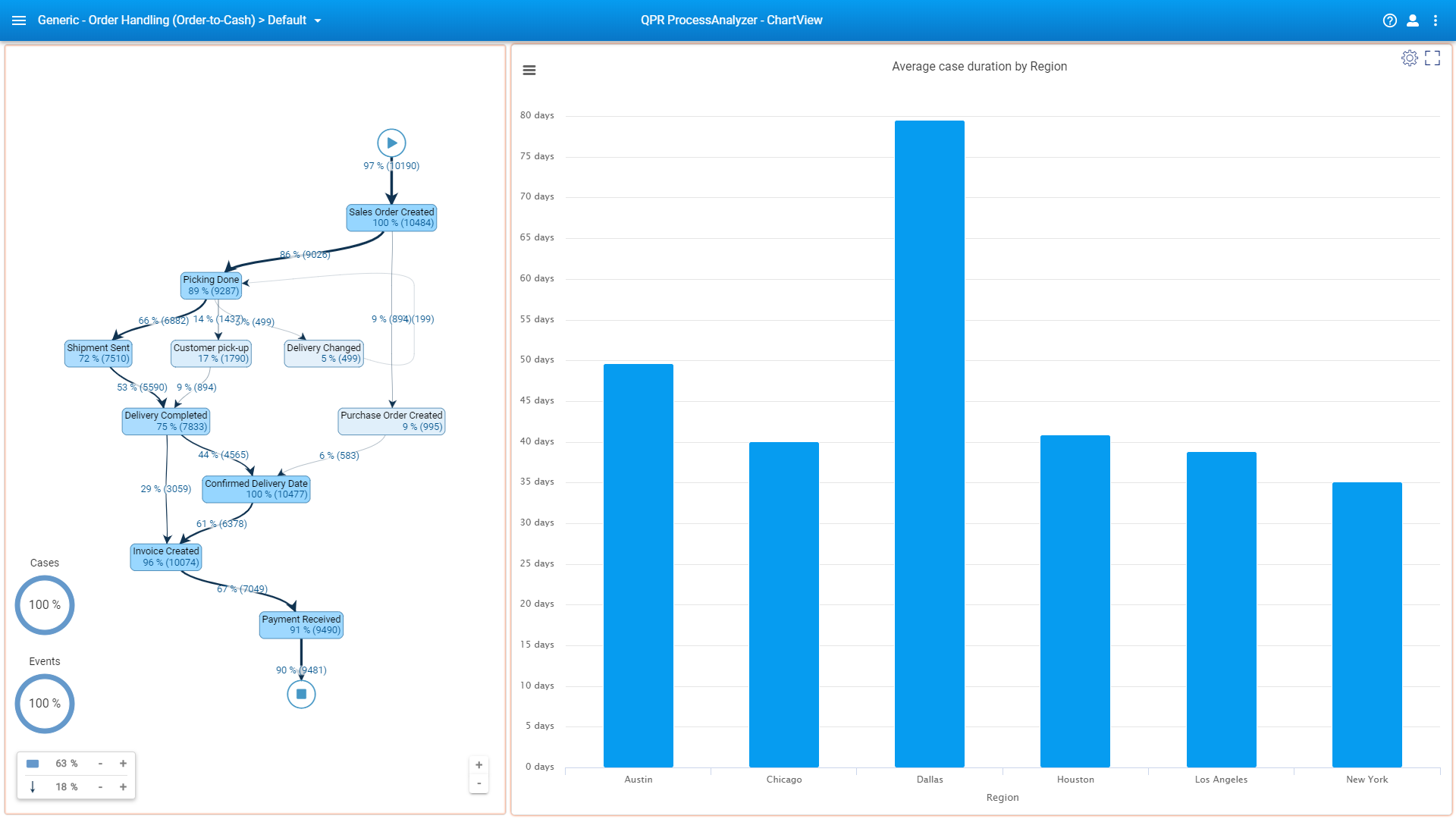The width and height of the screenshot is (1456, 819).
Task: Click the Dallas bar in chart
Action: (x=930, y=444)
